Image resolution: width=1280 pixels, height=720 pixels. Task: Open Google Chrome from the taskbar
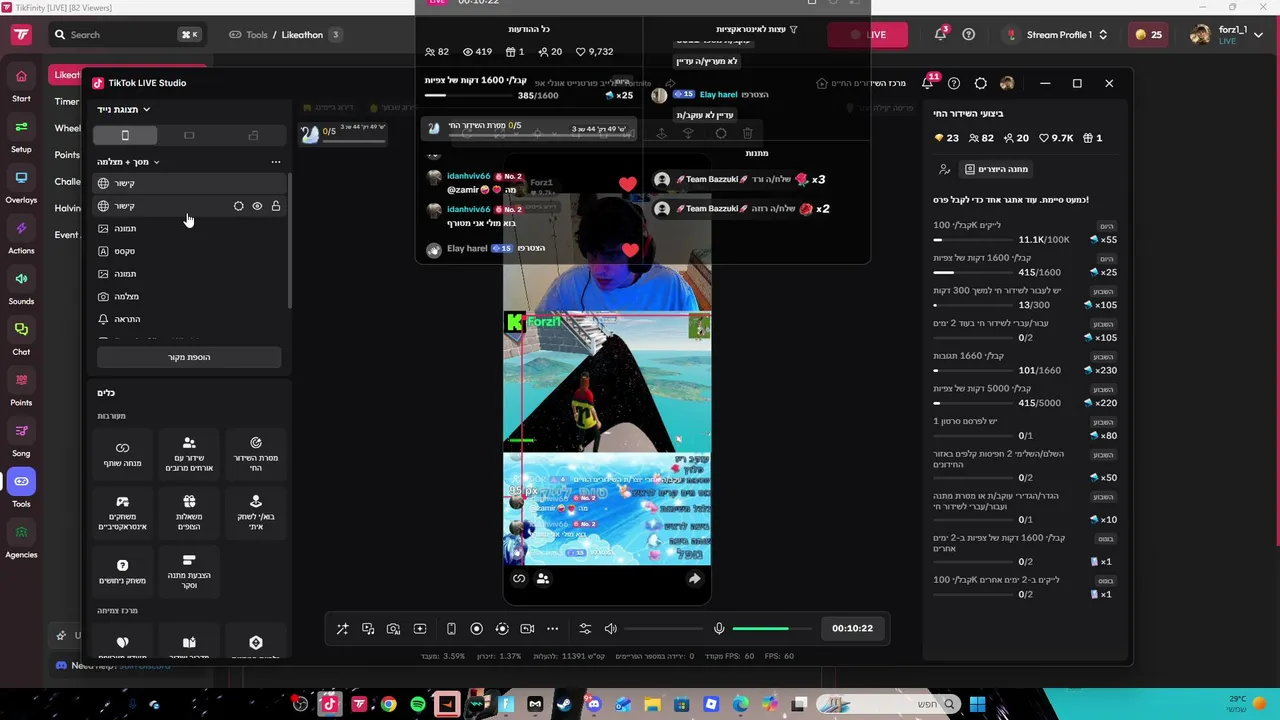coord(388,704)
